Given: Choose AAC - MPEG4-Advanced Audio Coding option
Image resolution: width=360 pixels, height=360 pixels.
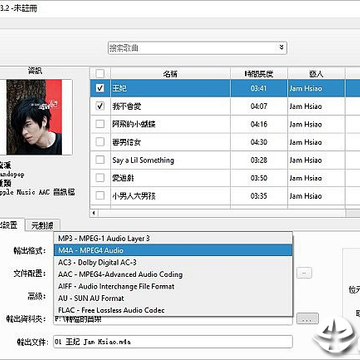Looking at the screenshot, I should pos(173,274).
